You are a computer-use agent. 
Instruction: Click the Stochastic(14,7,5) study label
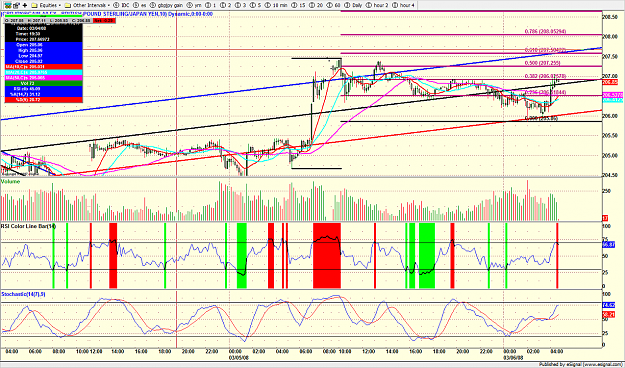(23, 294)
